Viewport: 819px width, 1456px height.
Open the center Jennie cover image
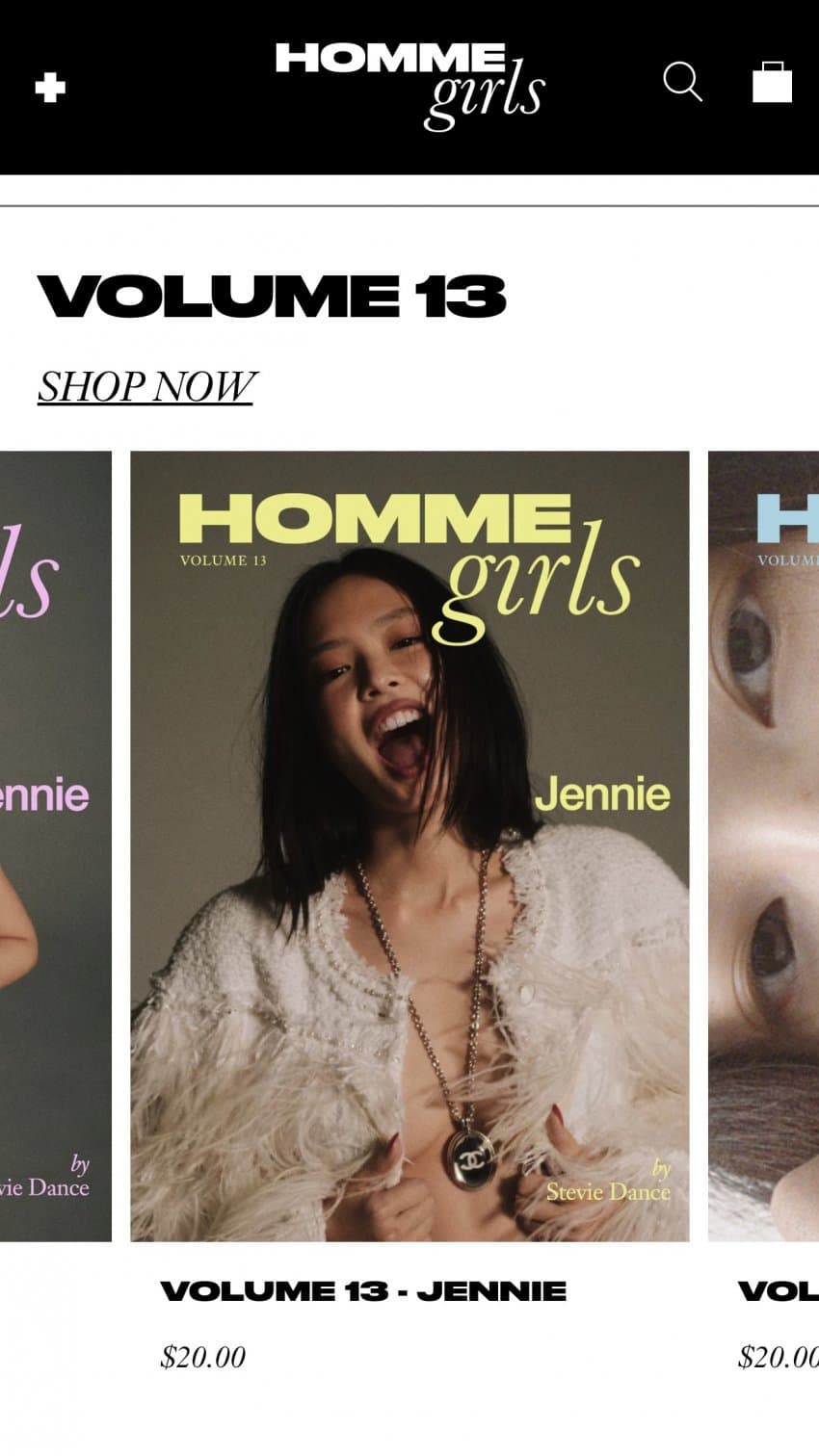click(x=410, y=846)
